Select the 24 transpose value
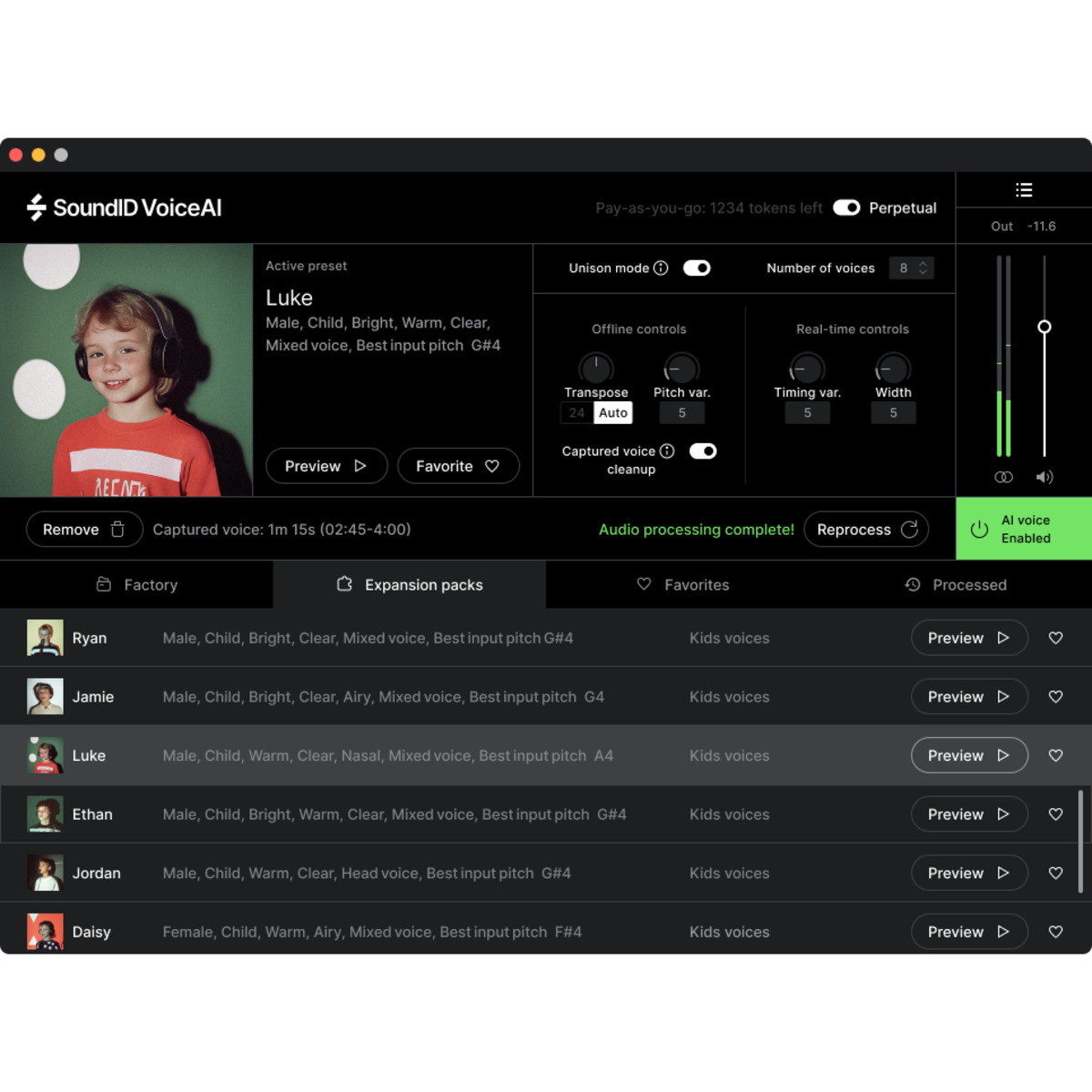1092x1092 pixels. click(x=577, y=412)
